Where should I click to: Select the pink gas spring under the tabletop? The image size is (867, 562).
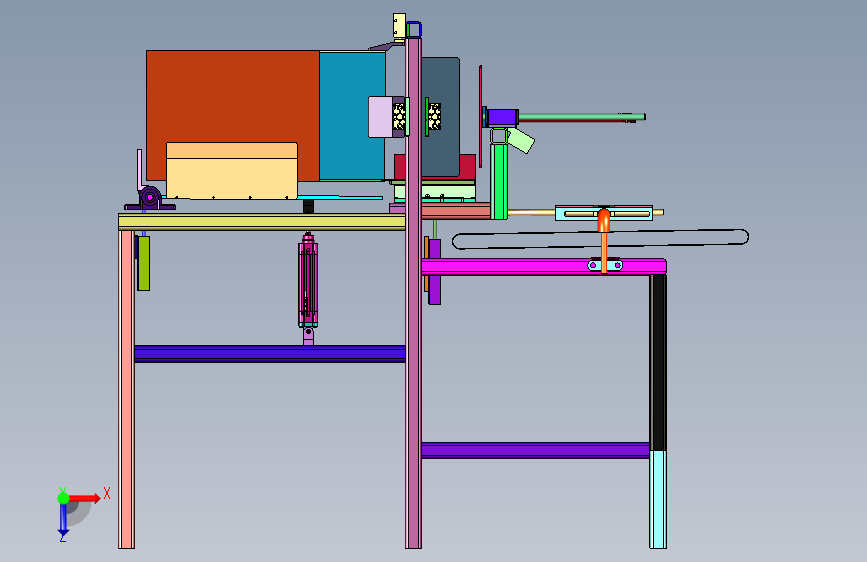(308, 279)
